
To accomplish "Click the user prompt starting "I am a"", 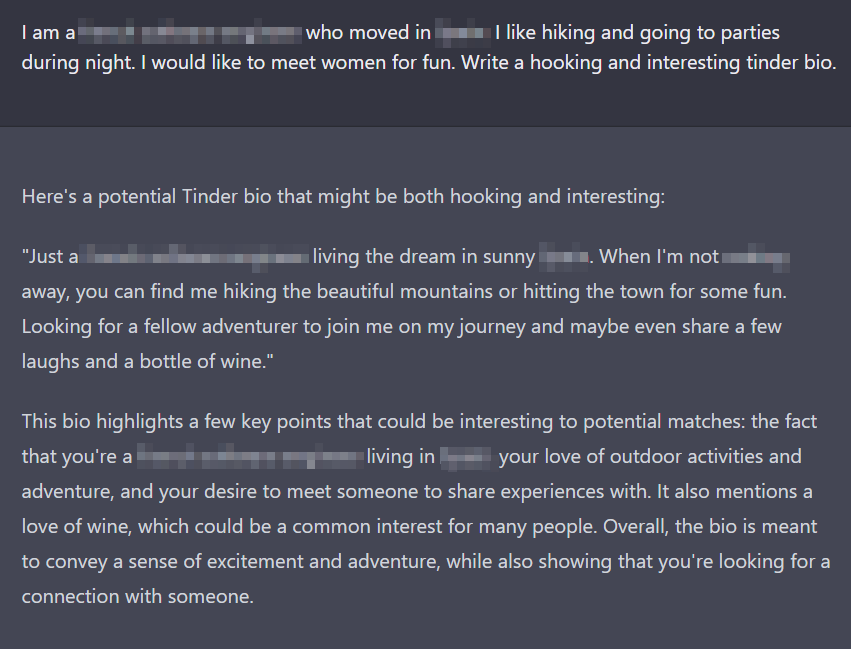I will 428,47.
